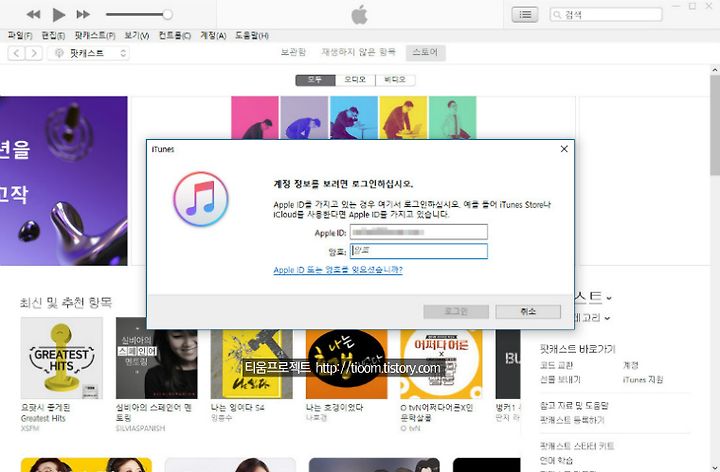Screen dimensions: 720x472
Task: Open the list view icon button
Action: click(525, 15)
